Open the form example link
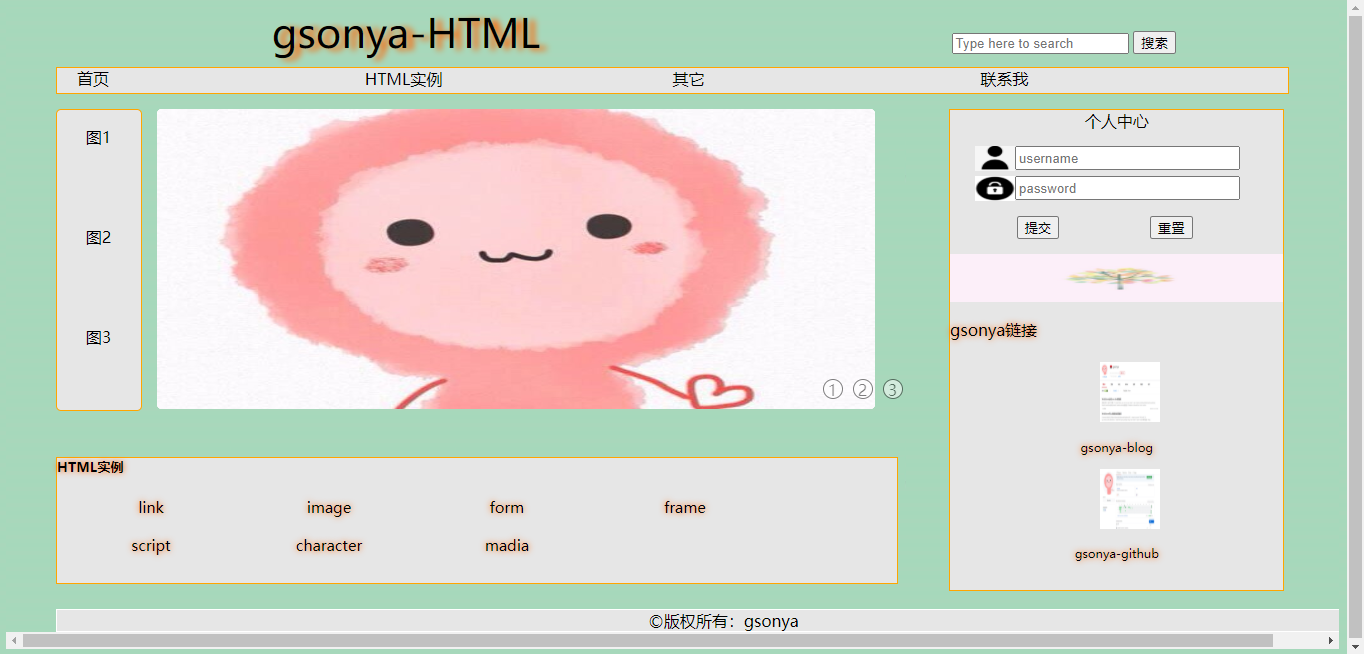 (x=506, y=507)
